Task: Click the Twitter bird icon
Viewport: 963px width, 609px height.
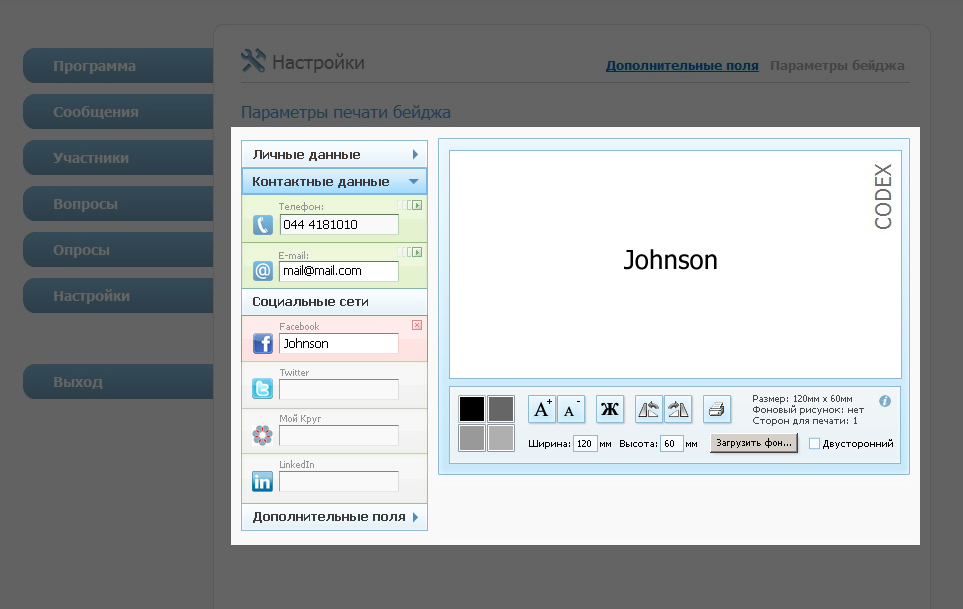Action: [263, 389]
